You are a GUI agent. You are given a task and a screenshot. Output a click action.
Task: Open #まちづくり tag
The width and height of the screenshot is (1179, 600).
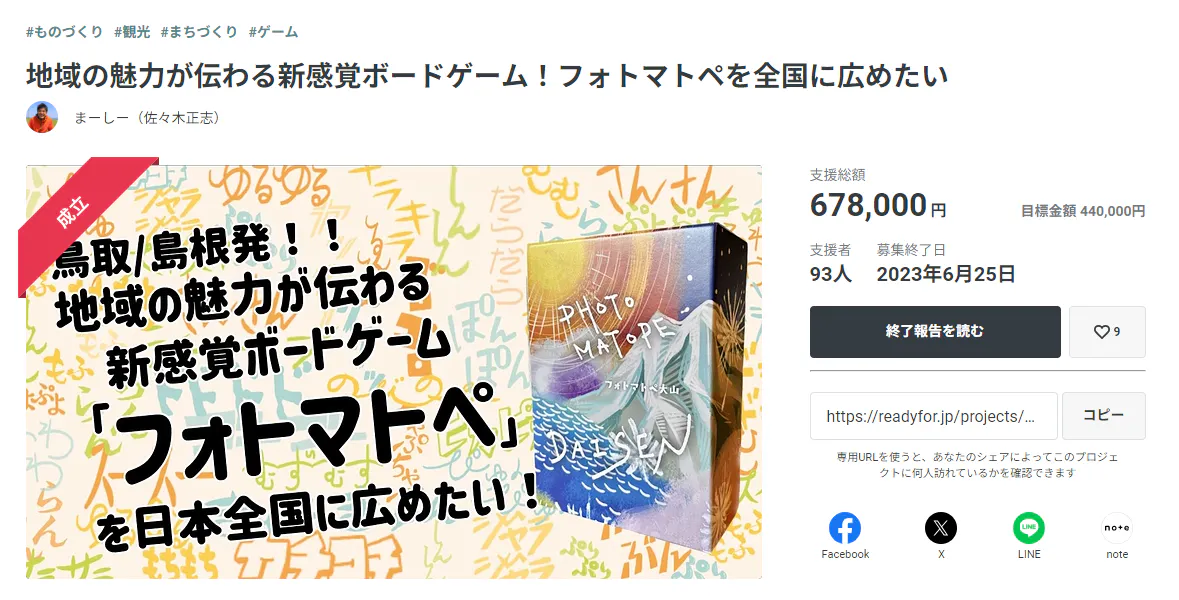tap(199, 32)
